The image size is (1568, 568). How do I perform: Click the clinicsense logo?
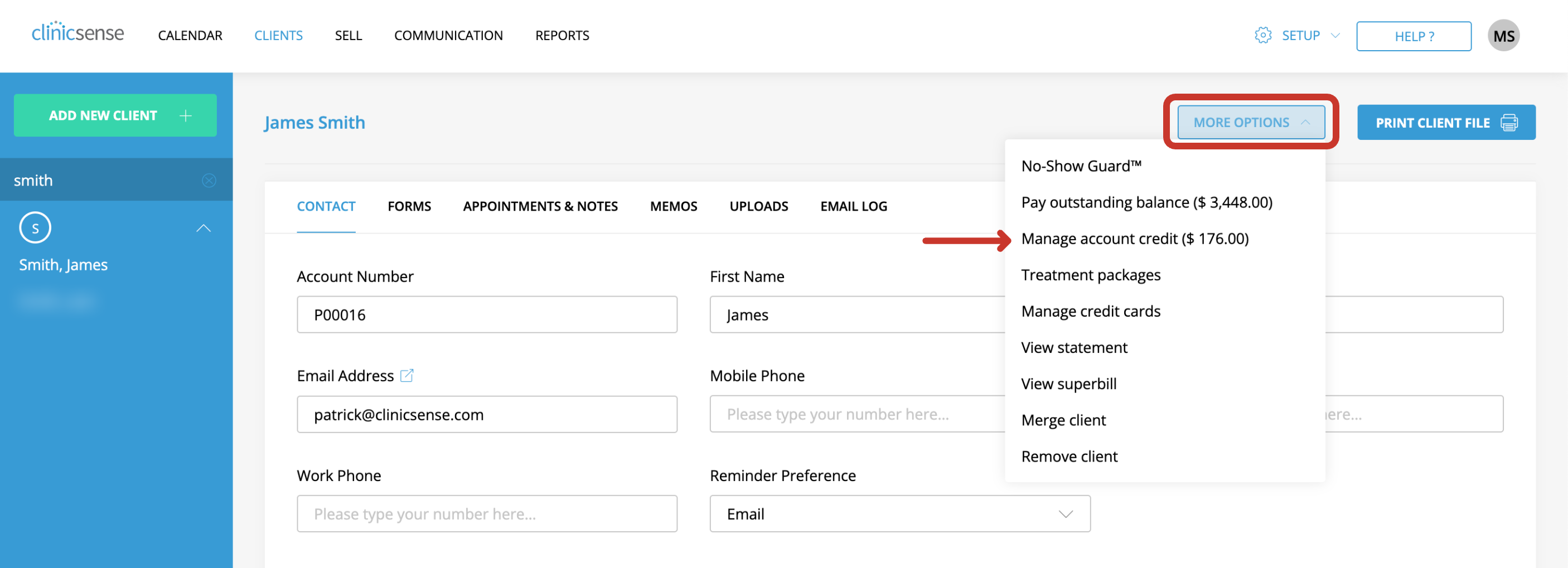(78, 32)
